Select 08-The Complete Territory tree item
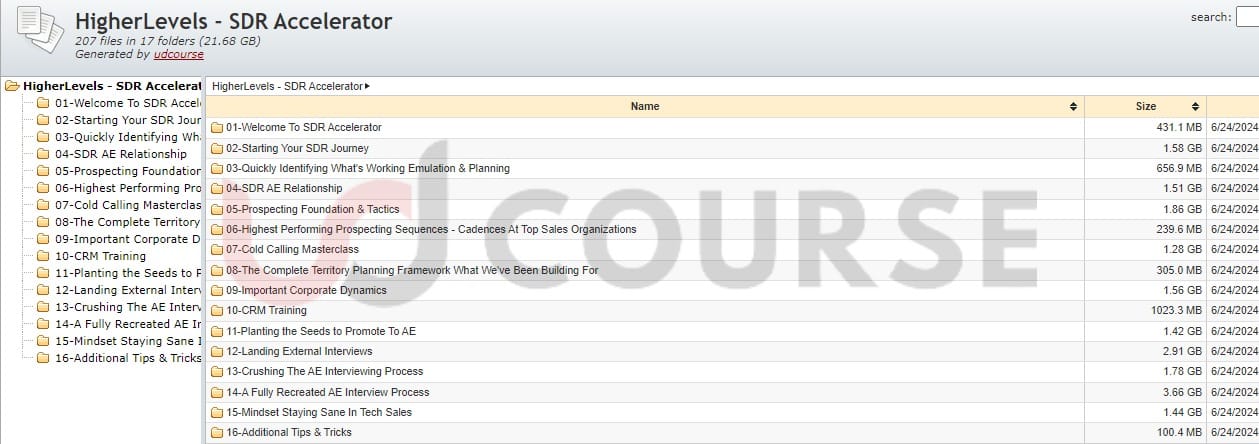 pyautogui.click(x=127, y=222)
